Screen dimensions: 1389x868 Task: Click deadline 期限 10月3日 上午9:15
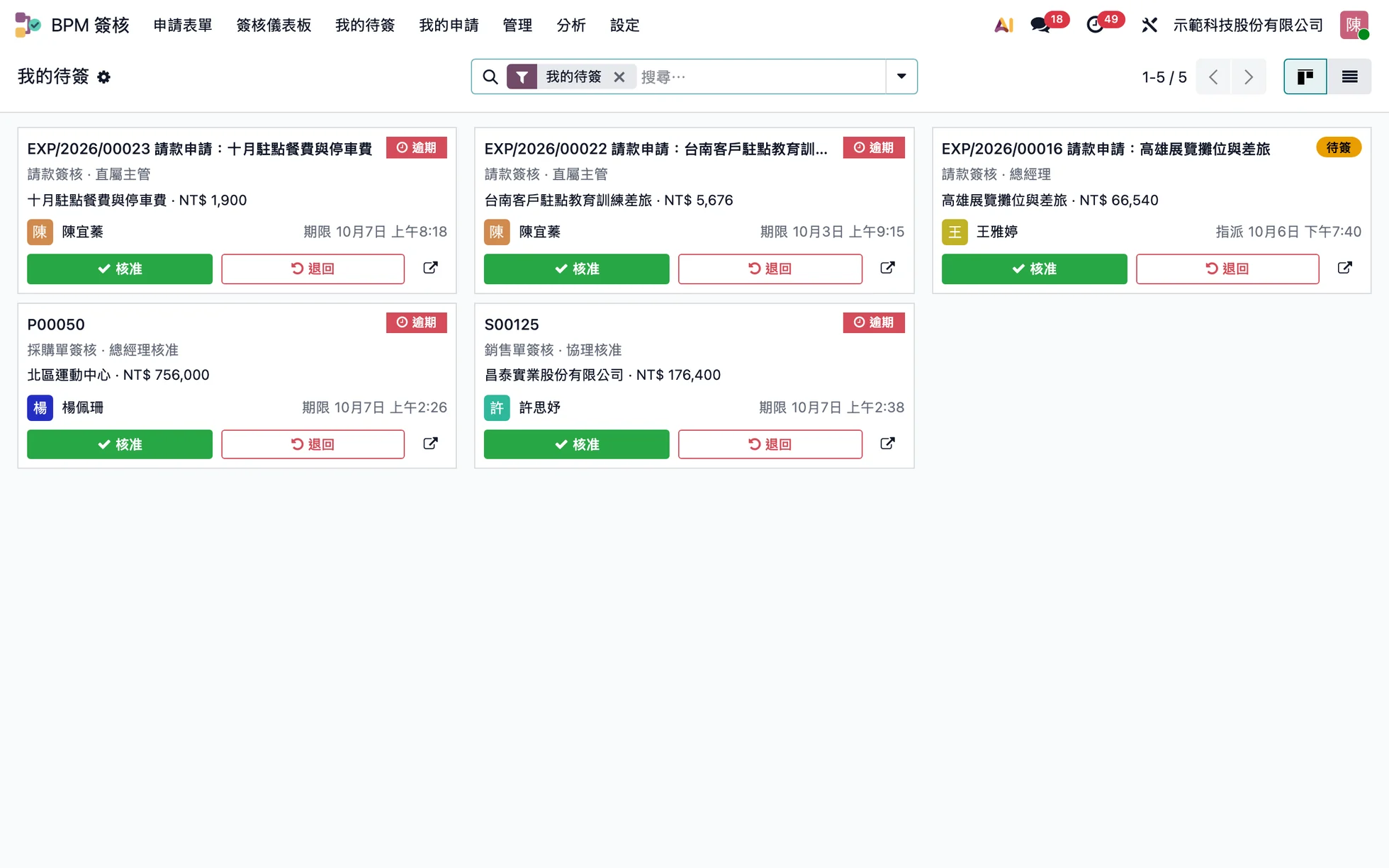[832, 232]
